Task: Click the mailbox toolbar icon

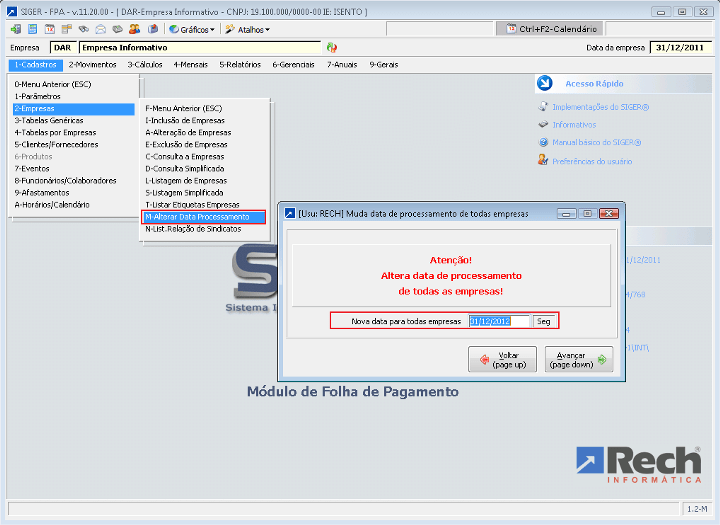Action: point(153,29)
